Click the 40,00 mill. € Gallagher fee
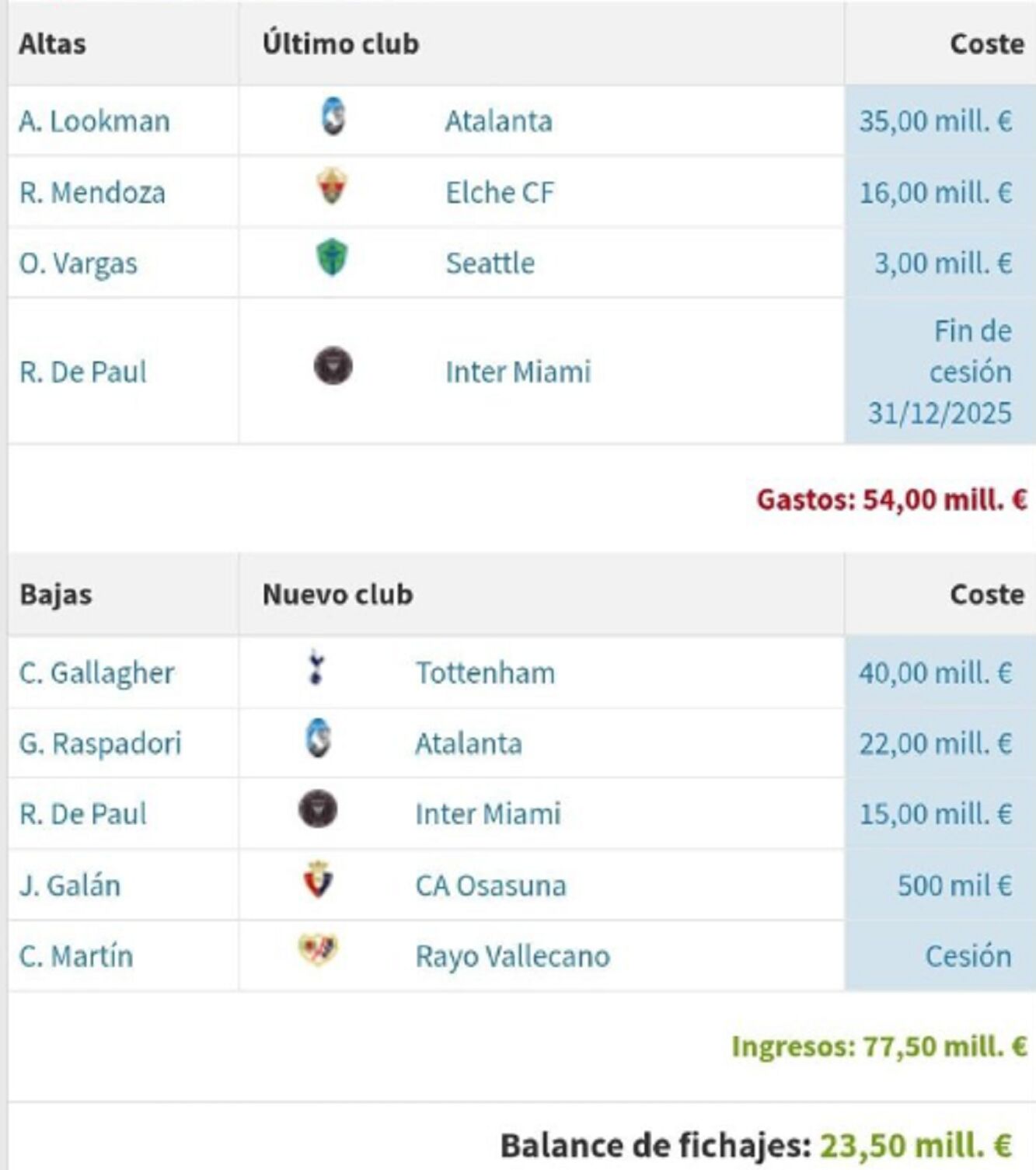 pyautogui.click(x=935, y=673)
